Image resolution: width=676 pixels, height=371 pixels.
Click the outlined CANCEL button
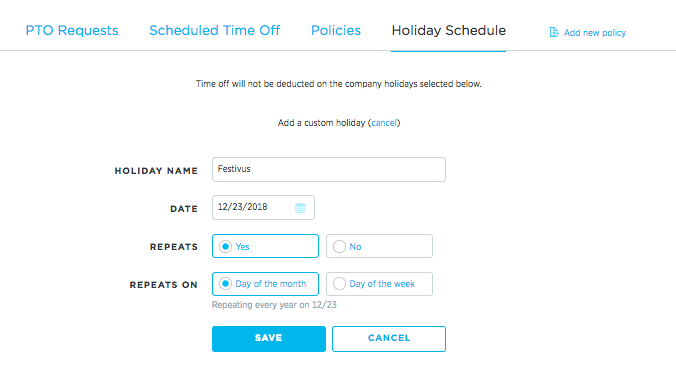click(x=389, y=339)
